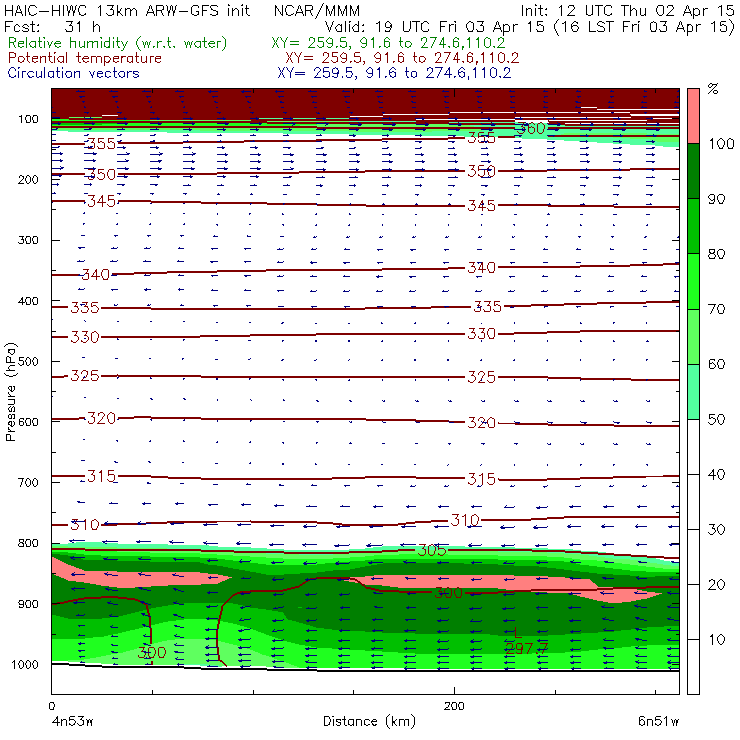The image size is (740, 740).
Task: Click the '800' pressure axis tick label
Action: click(x=28, y=543)
